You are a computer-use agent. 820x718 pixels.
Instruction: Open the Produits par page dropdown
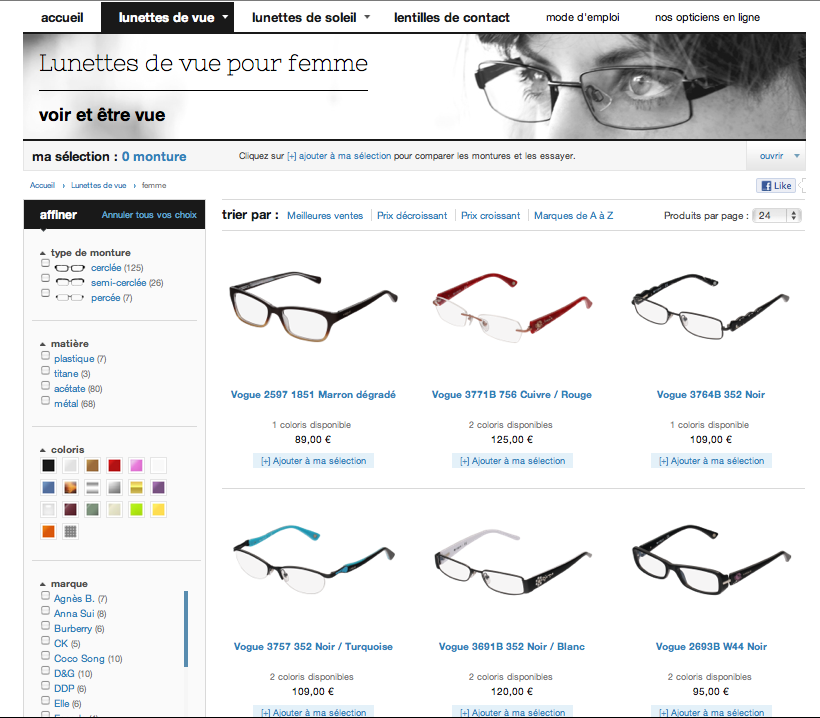tap(777, 215)
